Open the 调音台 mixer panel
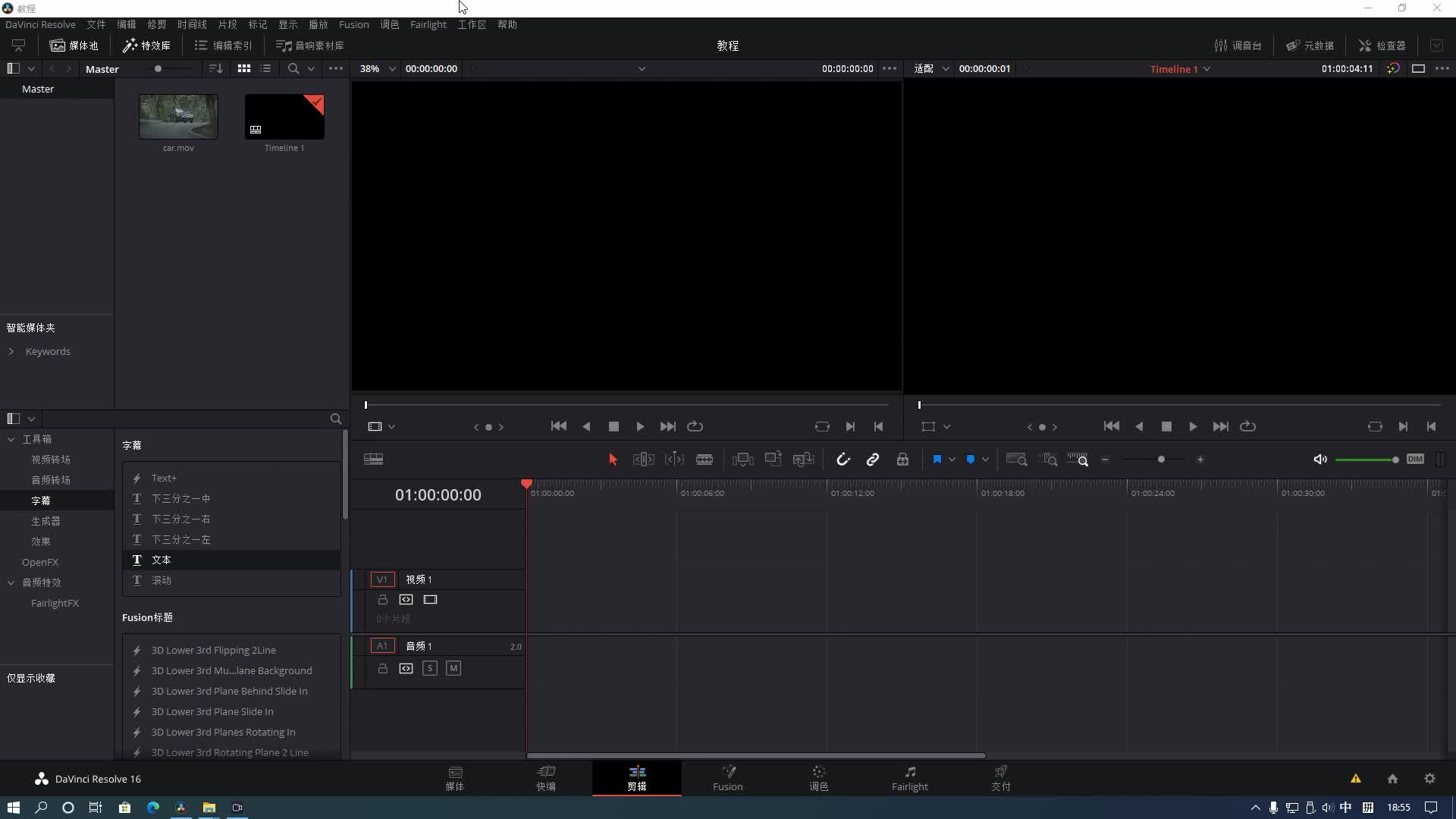The image size is (1456, 819). [1238, 45]
